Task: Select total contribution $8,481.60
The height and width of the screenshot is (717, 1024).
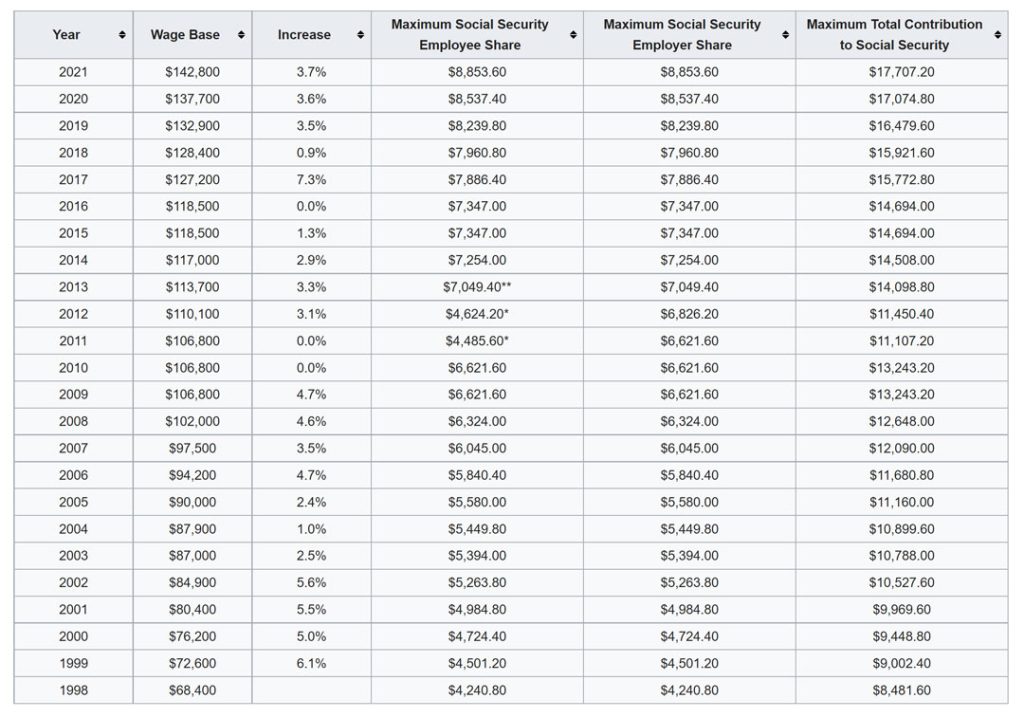Action: coord(901,690)
